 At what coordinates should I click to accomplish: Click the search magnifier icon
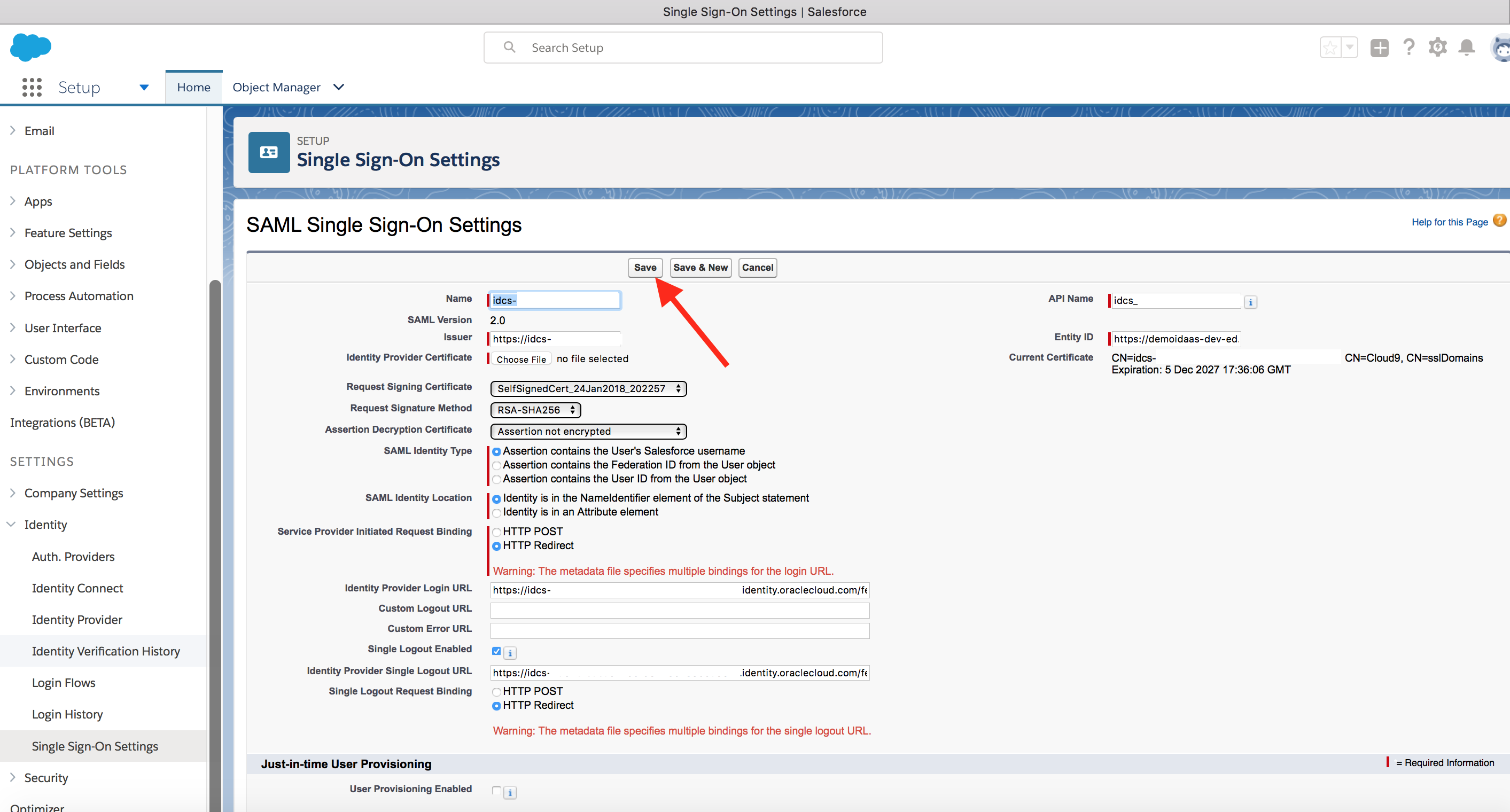(x=509, y=48)
